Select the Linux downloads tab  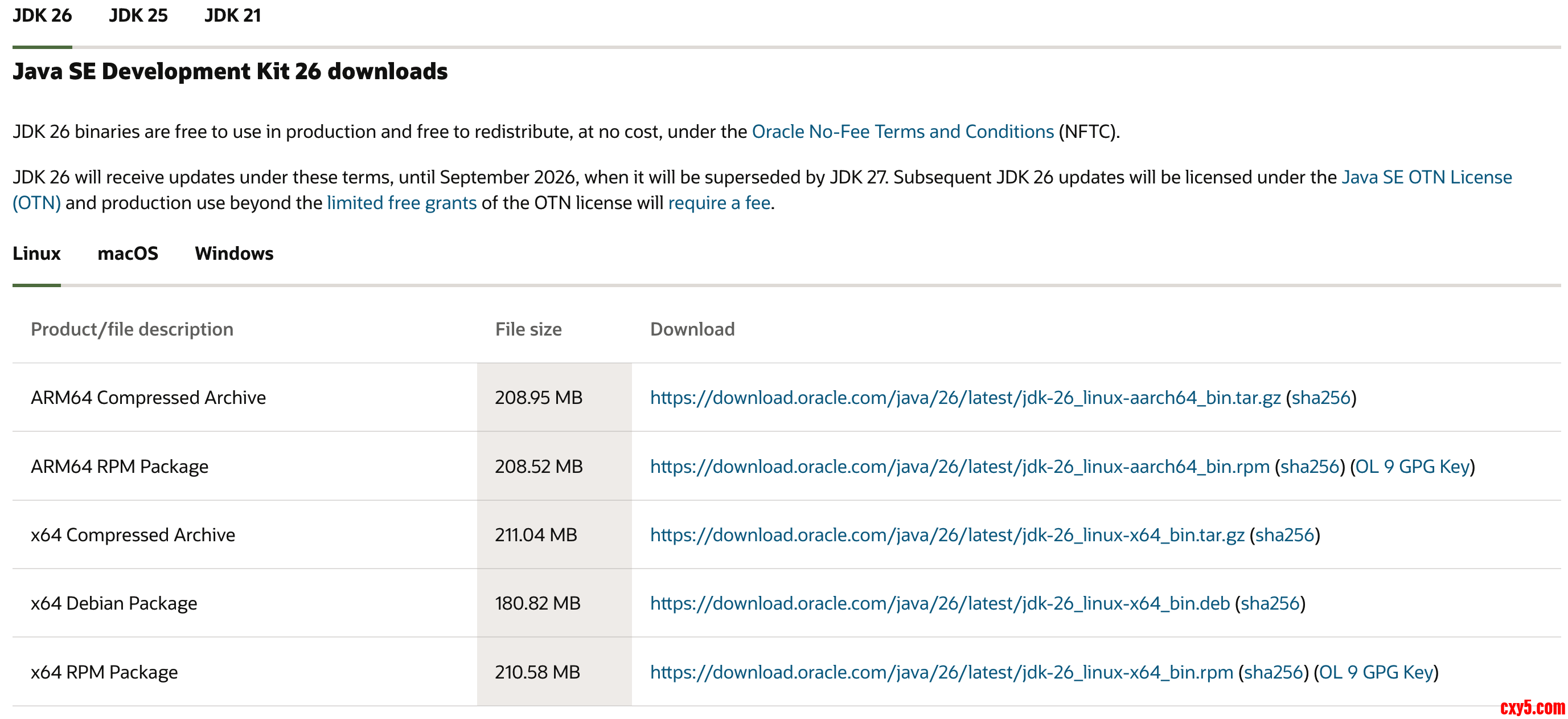(x=36, y=254)
